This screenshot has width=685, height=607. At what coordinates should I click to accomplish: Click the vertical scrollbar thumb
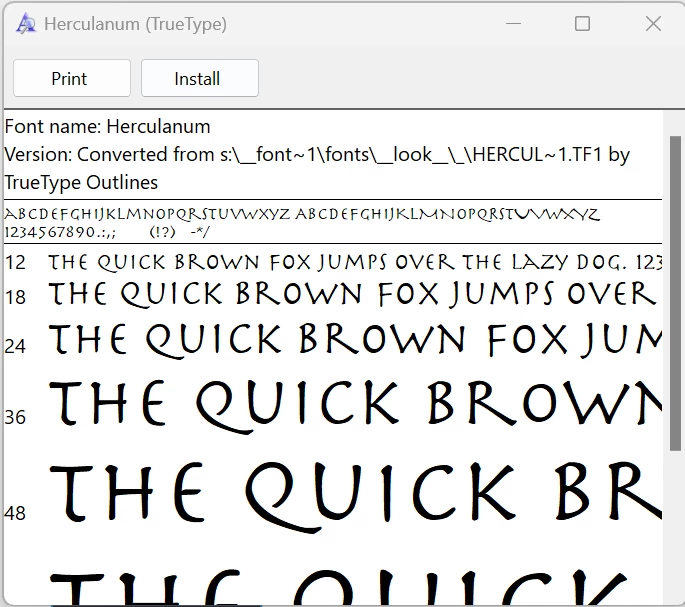(675, 293)
